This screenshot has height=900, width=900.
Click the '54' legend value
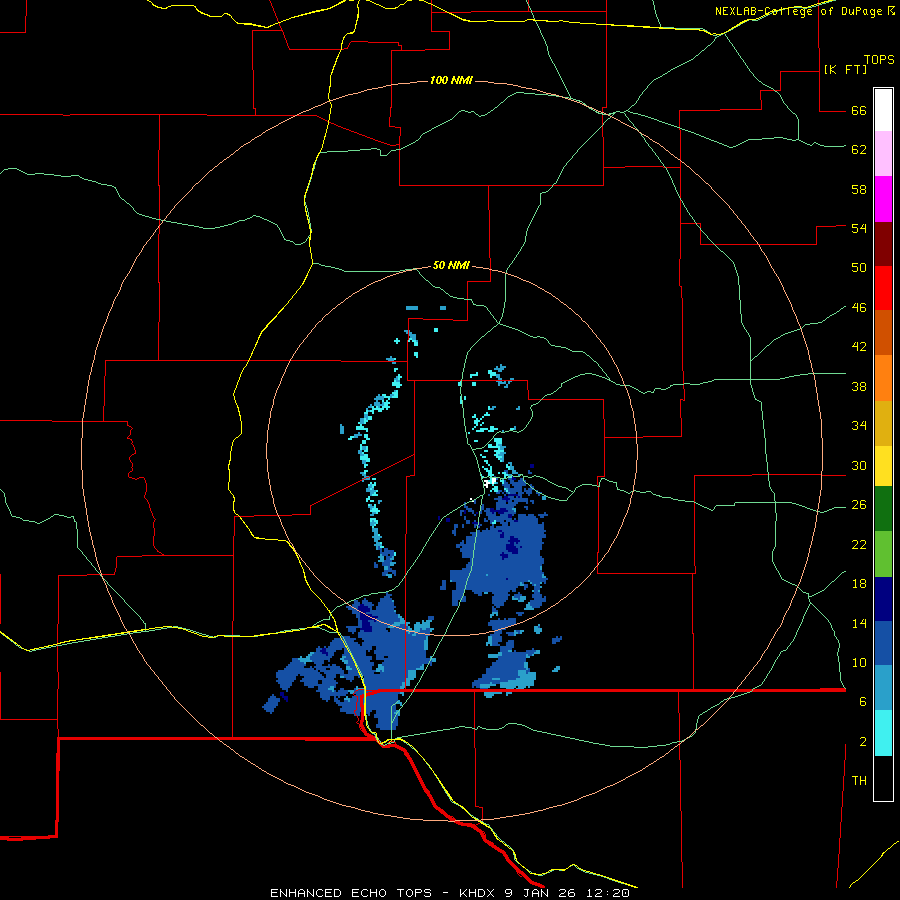point(859,228)
